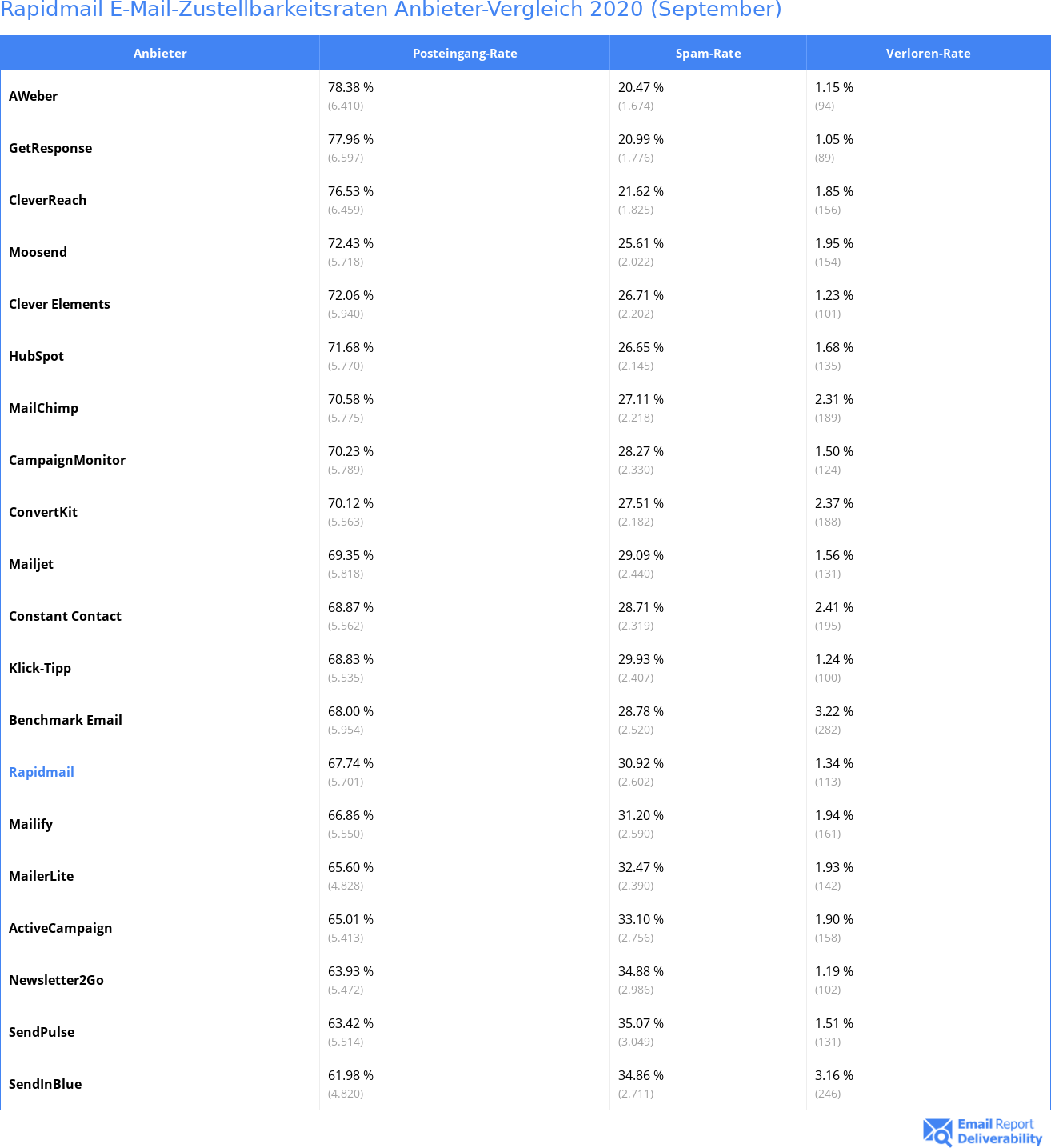Sort by Spam-Rate column header
The width and height of the screenshot is (1051, 1148).
point(708,54)
